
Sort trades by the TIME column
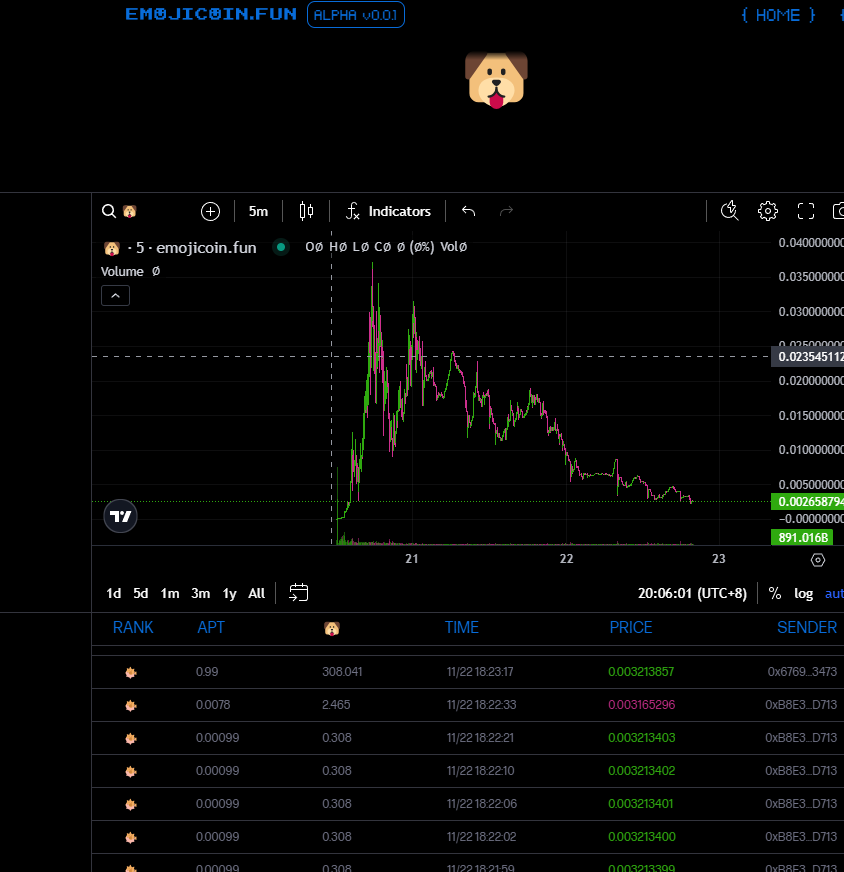click(461, 627)
